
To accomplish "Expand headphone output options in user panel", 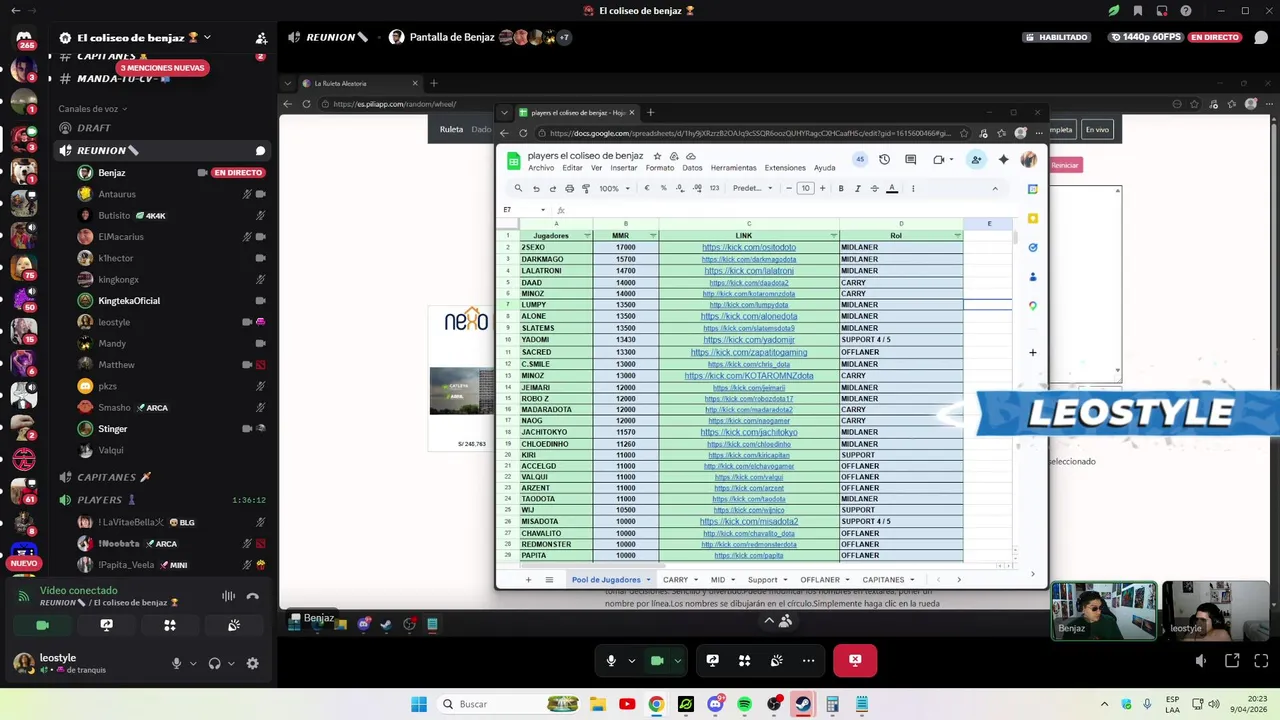I will pos(231,663).
